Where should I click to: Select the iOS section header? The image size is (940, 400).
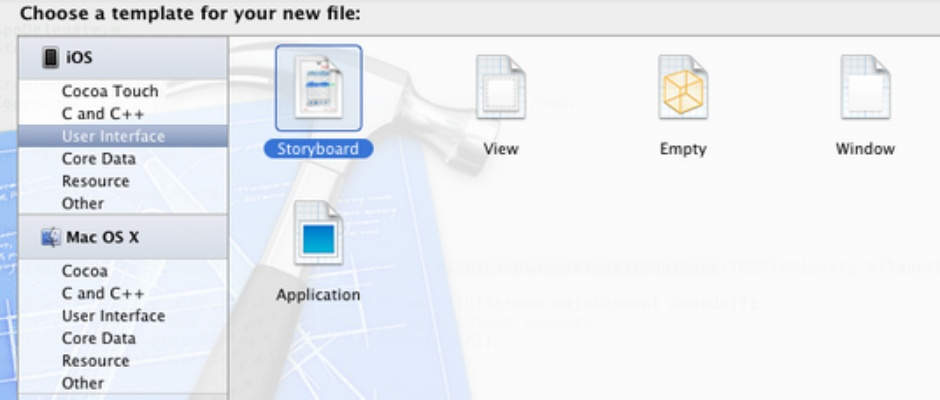[123, 58]
